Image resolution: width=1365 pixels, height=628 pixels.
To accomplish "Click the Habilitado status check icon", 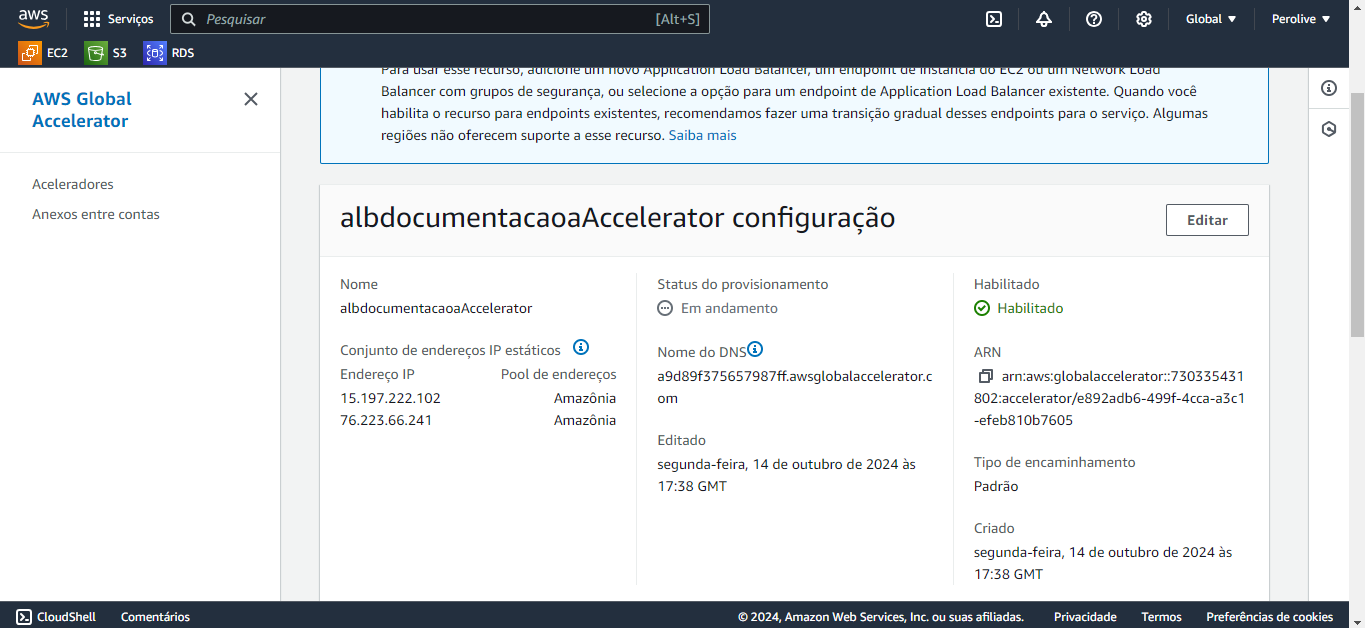I will [982, 308].
